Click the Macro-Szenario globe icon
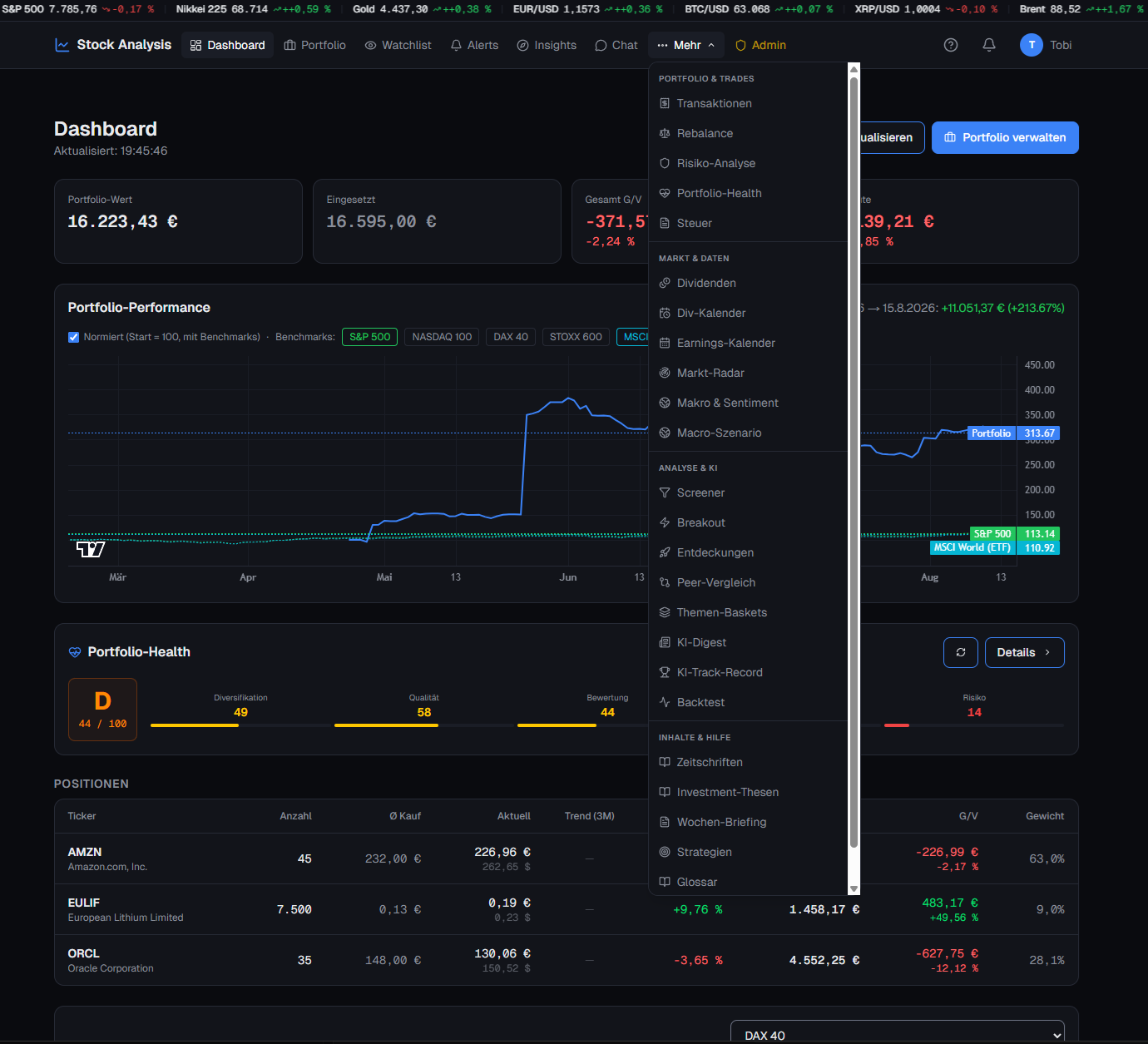Image resolution: width=1148 pixels, height=1044 pixels. (x=665, y=433)
